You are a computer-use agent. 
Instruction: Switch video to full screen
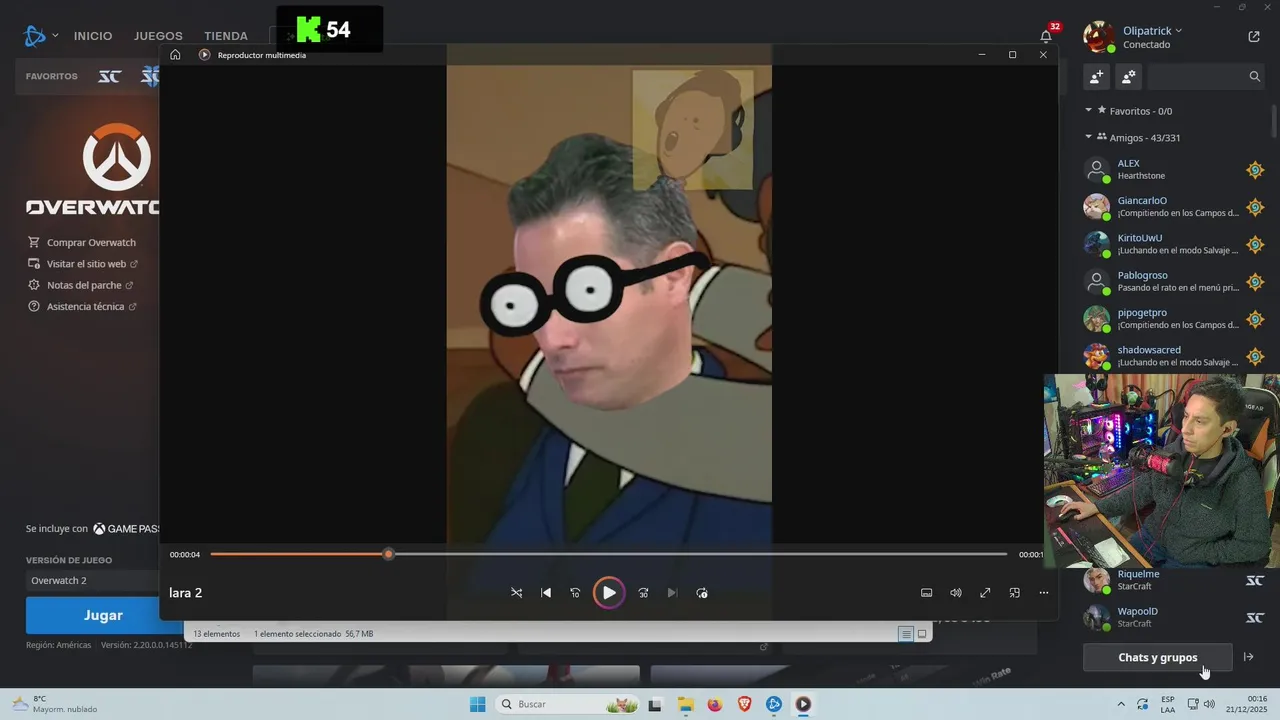(985, 593)
